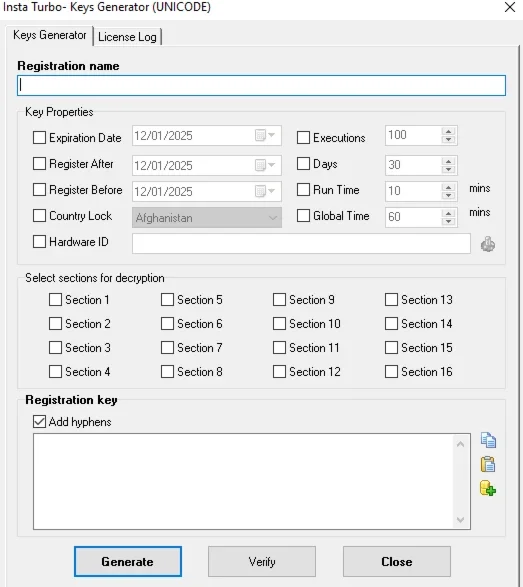Open Register After calendar picker

pos(265,165)
